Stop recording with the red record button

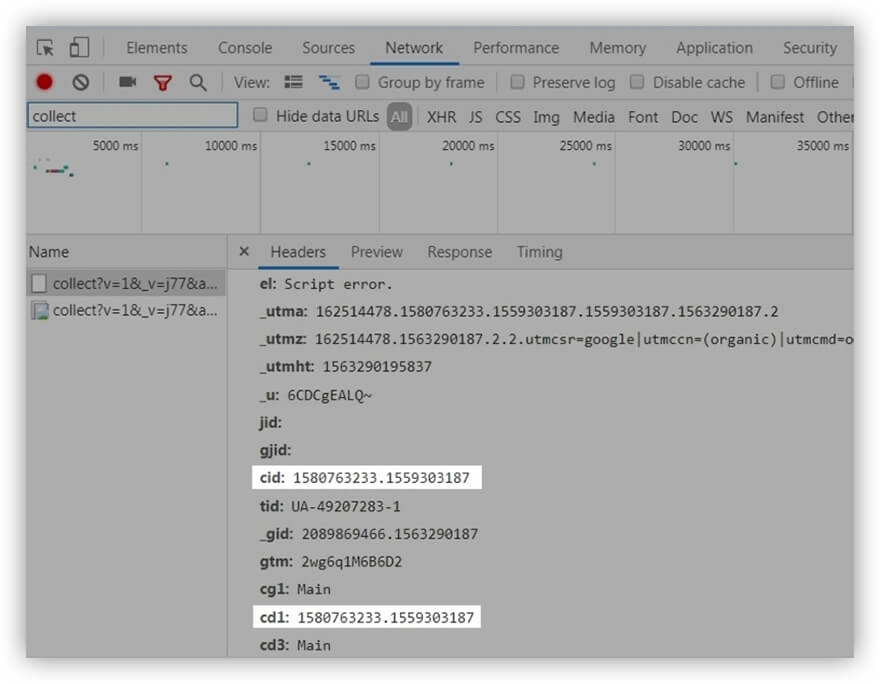44,82
